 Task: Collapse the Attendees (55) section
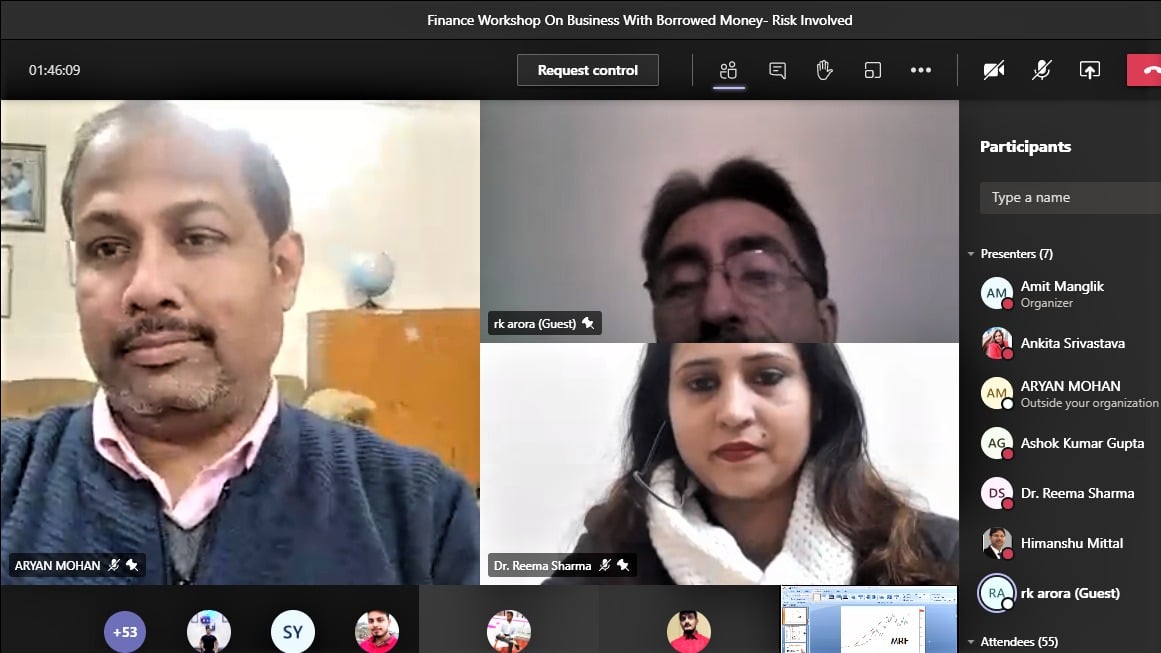[x=971, y=642]
